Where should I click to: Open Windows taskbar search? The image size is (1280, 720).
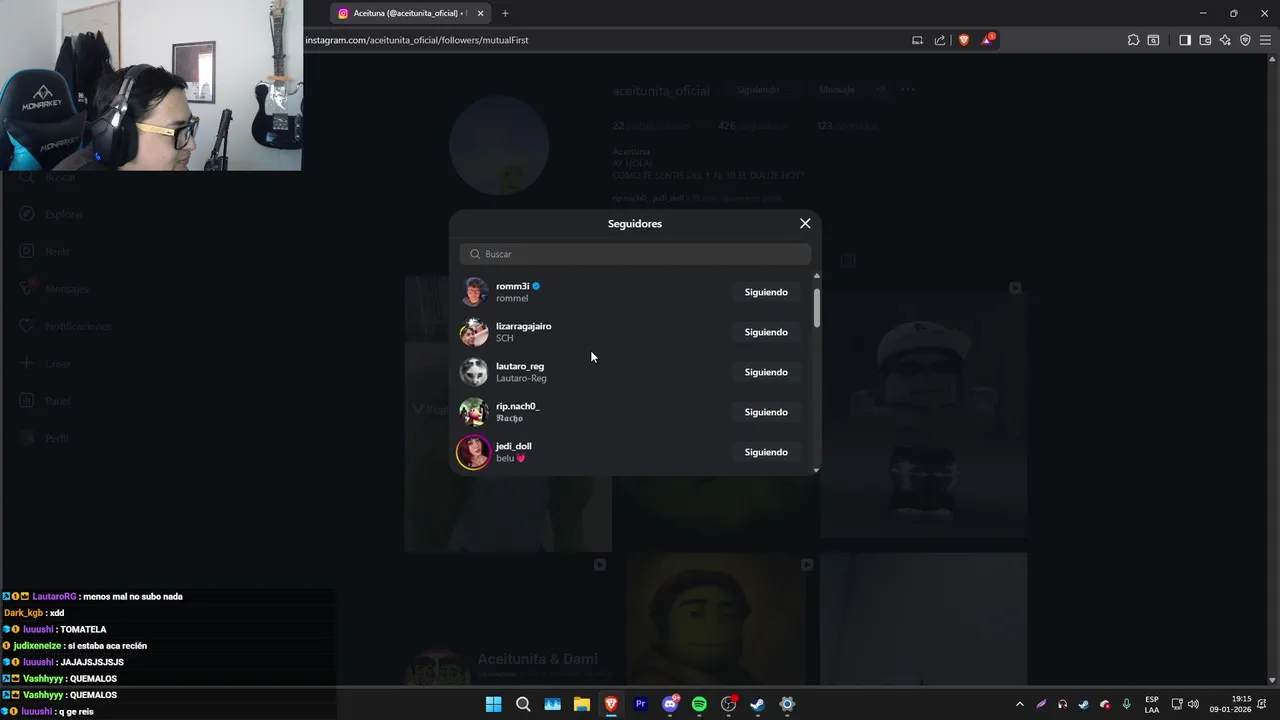pyautogui.click(x=523, y=704)
